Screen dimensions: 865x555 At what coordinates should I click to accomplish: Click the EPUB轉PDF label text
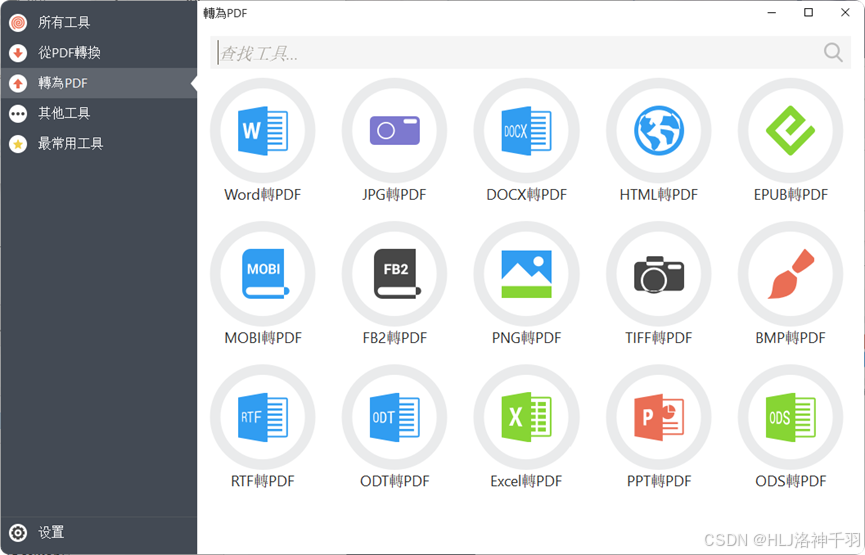[x=791, y=195]
